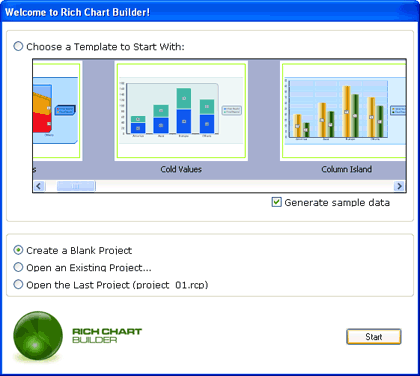Image resolution: width=420 pixels, height=376 pixels.
Task: Click the template scrollbar right arrow
Action: click(x=399, y=186)
